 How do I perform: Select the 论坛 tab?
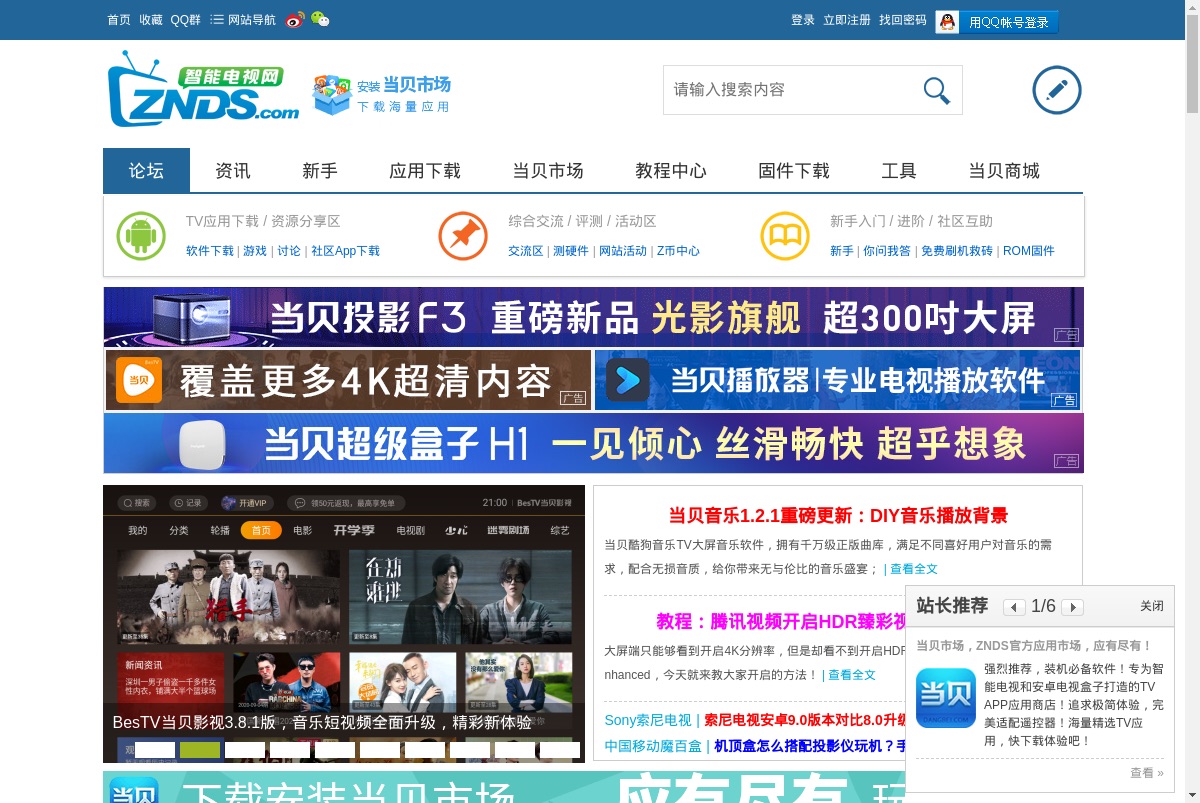[x=146, y=170]
